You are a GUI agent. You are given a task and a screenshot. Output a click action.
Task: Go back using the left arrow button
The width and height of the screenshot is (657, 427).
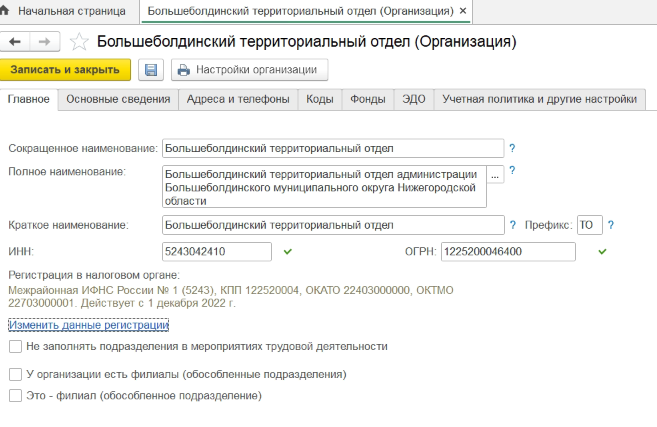15,41
